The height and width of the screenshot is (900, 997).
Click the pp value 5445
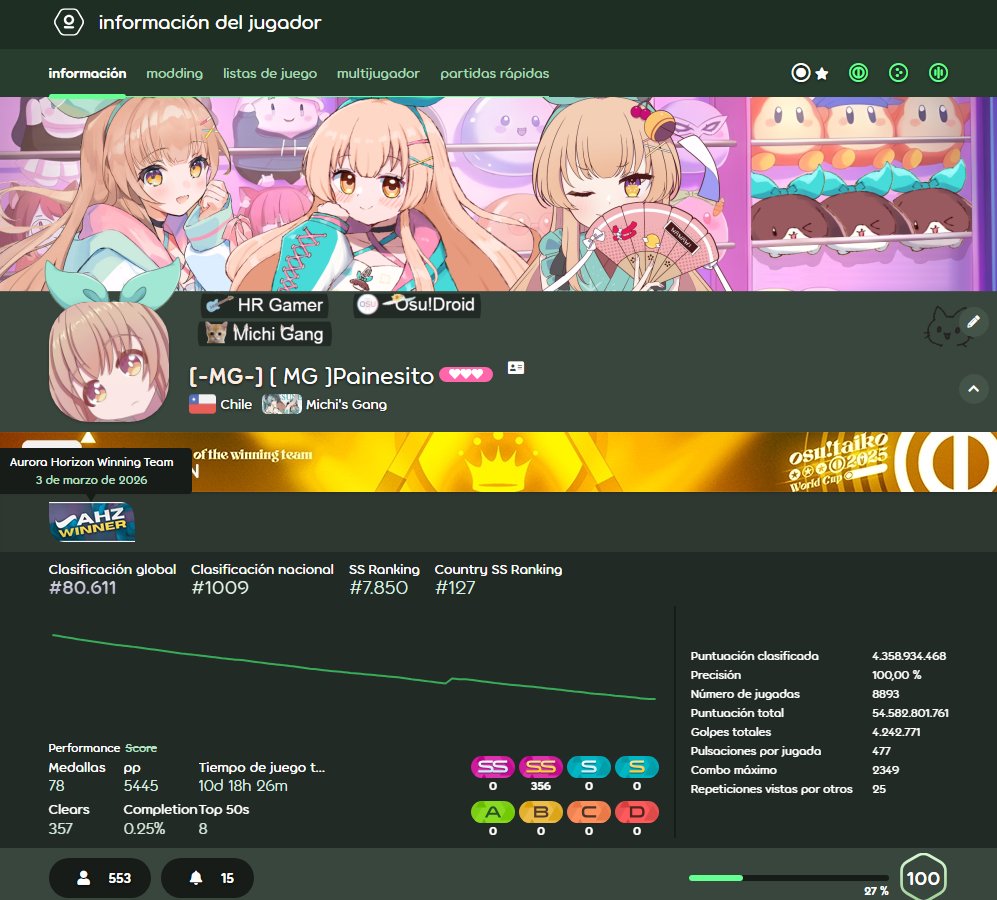[141, 786]
